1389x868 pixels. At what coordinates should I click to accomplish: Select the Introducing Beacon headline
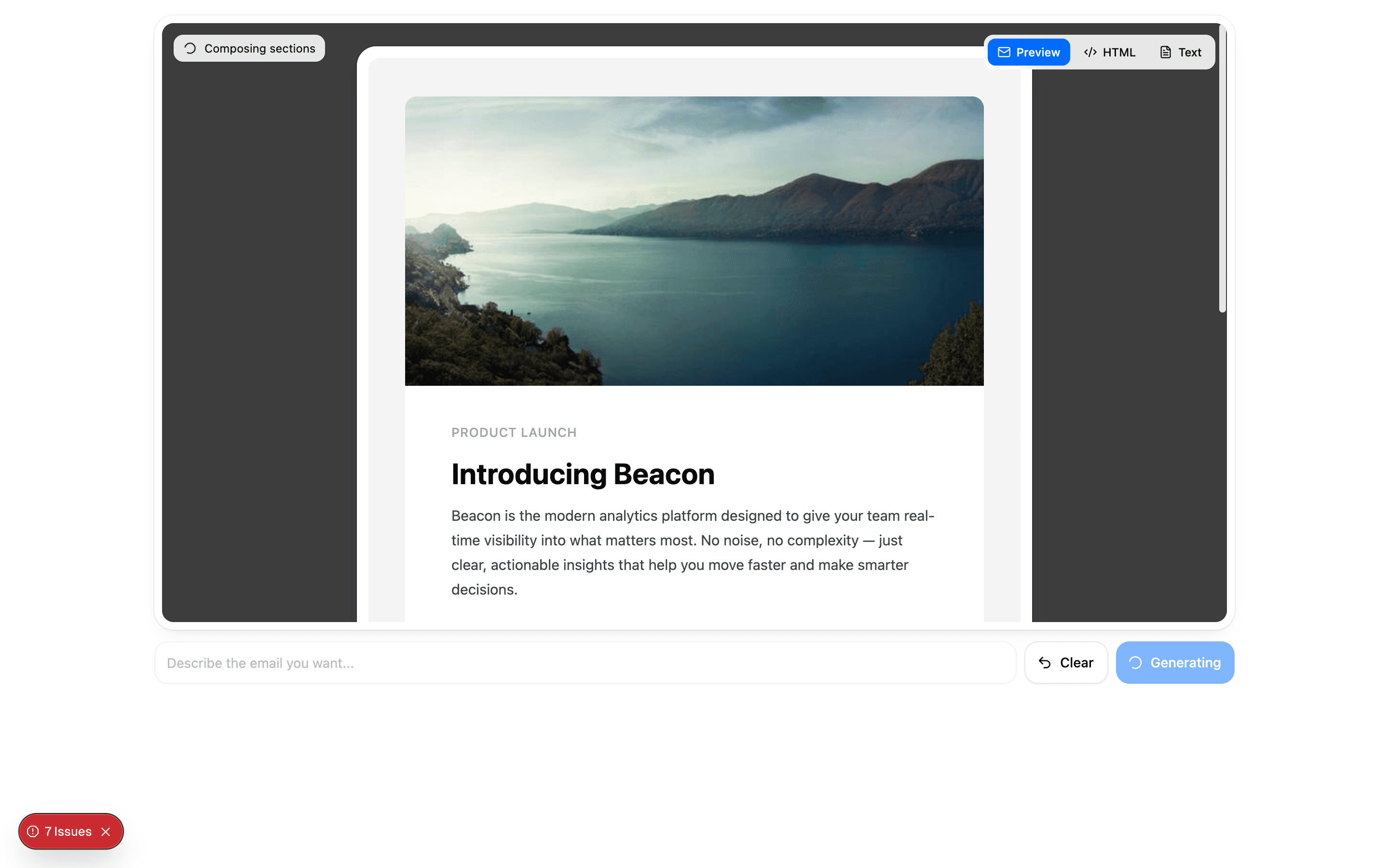(582, 474)
